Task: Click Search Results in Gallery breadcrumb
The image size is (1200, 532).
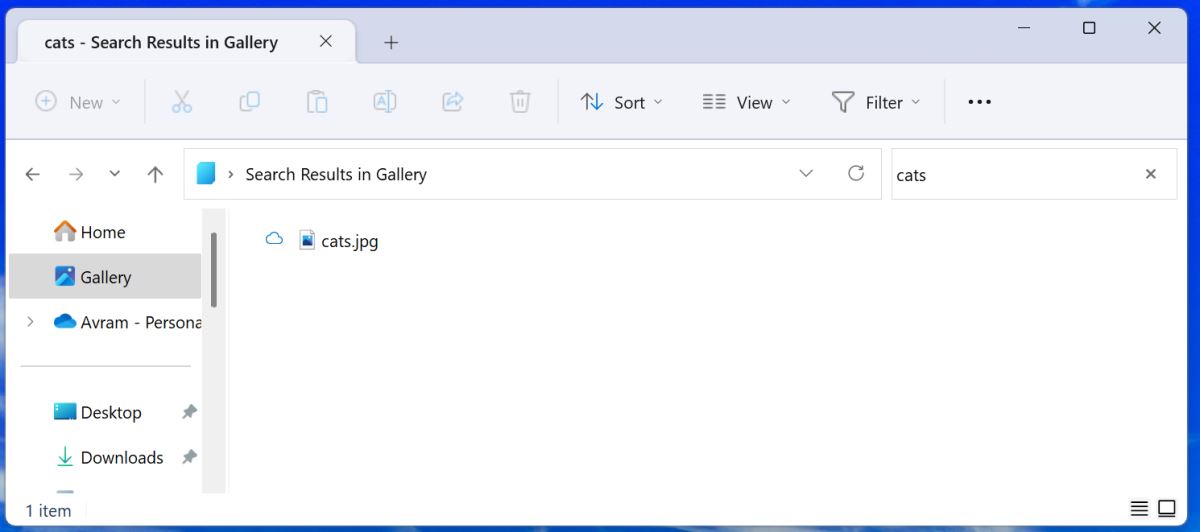Action: [x=336, y=174]
